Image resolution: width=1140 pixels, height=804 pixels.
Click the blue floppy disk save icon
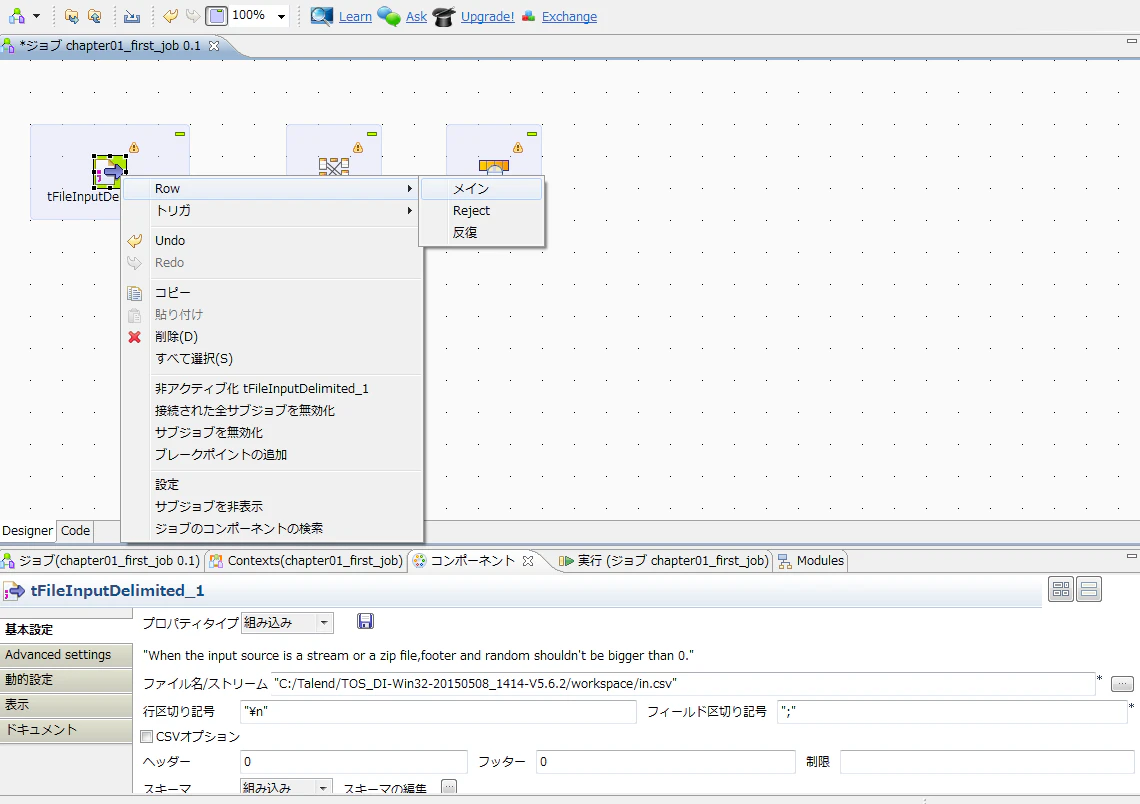coord(365,621)
